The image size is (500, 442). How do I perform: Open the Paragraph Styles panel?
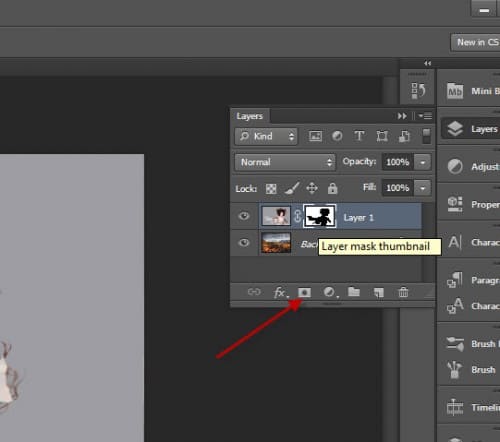click(x=473, y=280)
